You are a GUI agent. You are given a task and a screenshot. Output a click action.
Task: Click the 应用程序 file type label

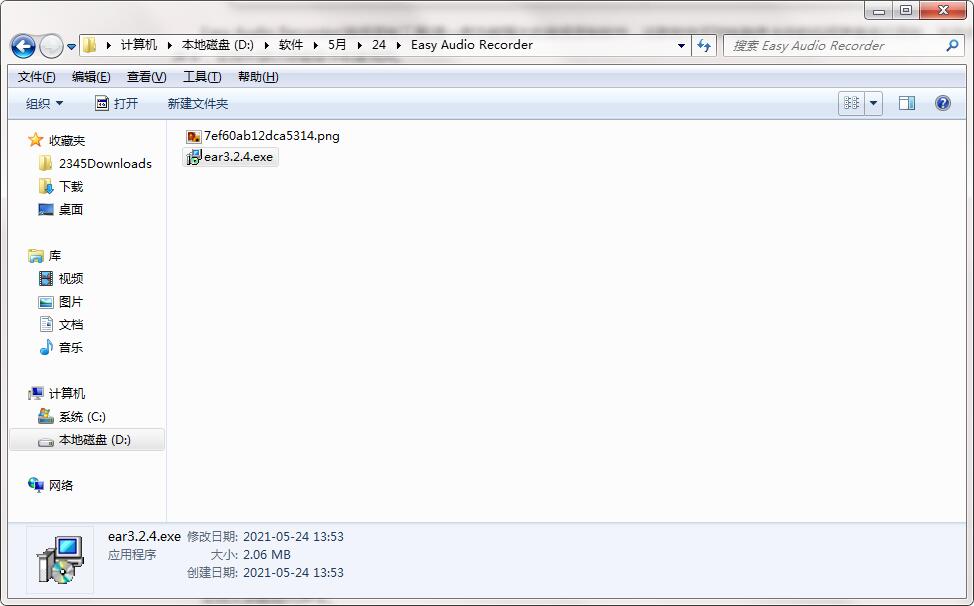point(132,554)
